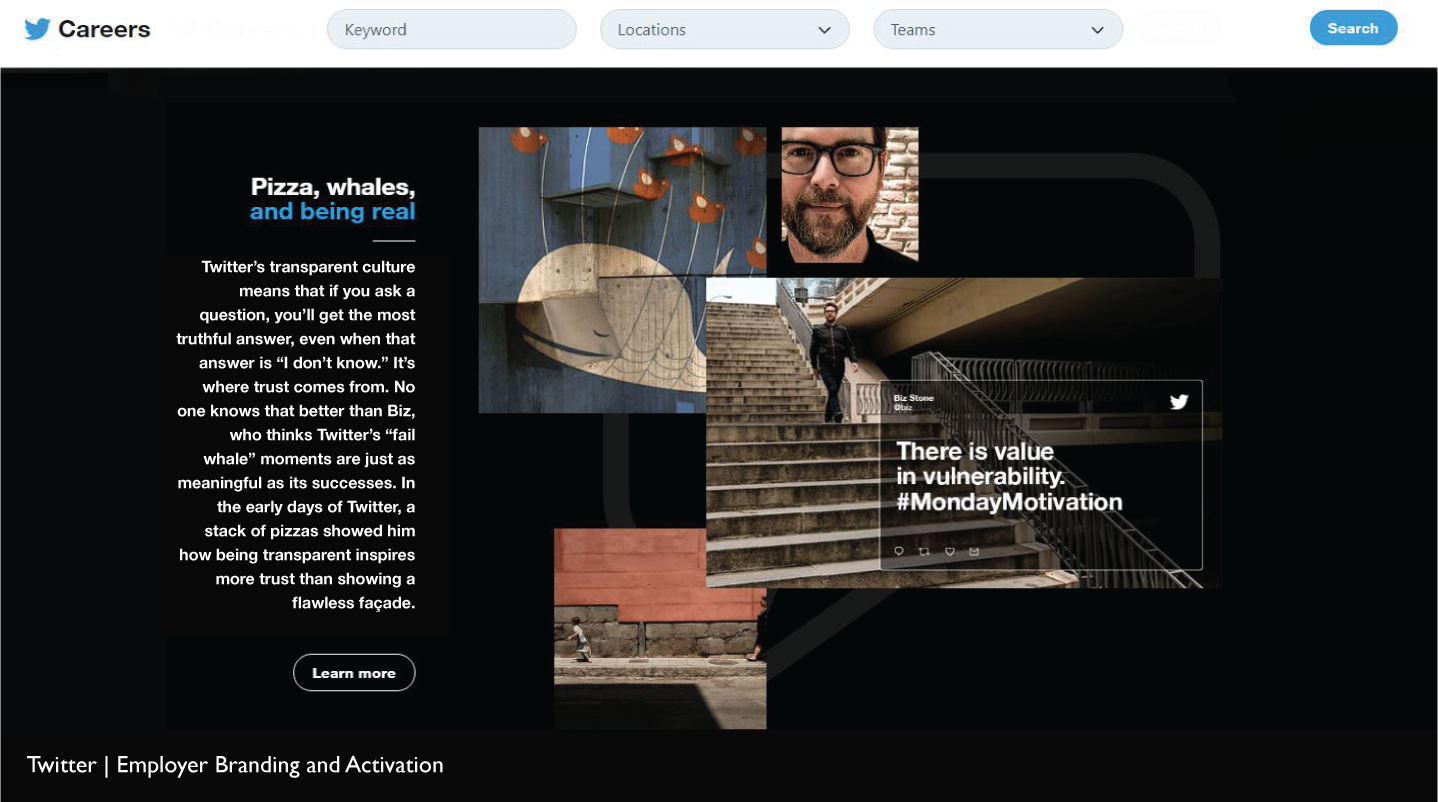Click the retweet icon on Biz Stone tweet

pos(924,551)
